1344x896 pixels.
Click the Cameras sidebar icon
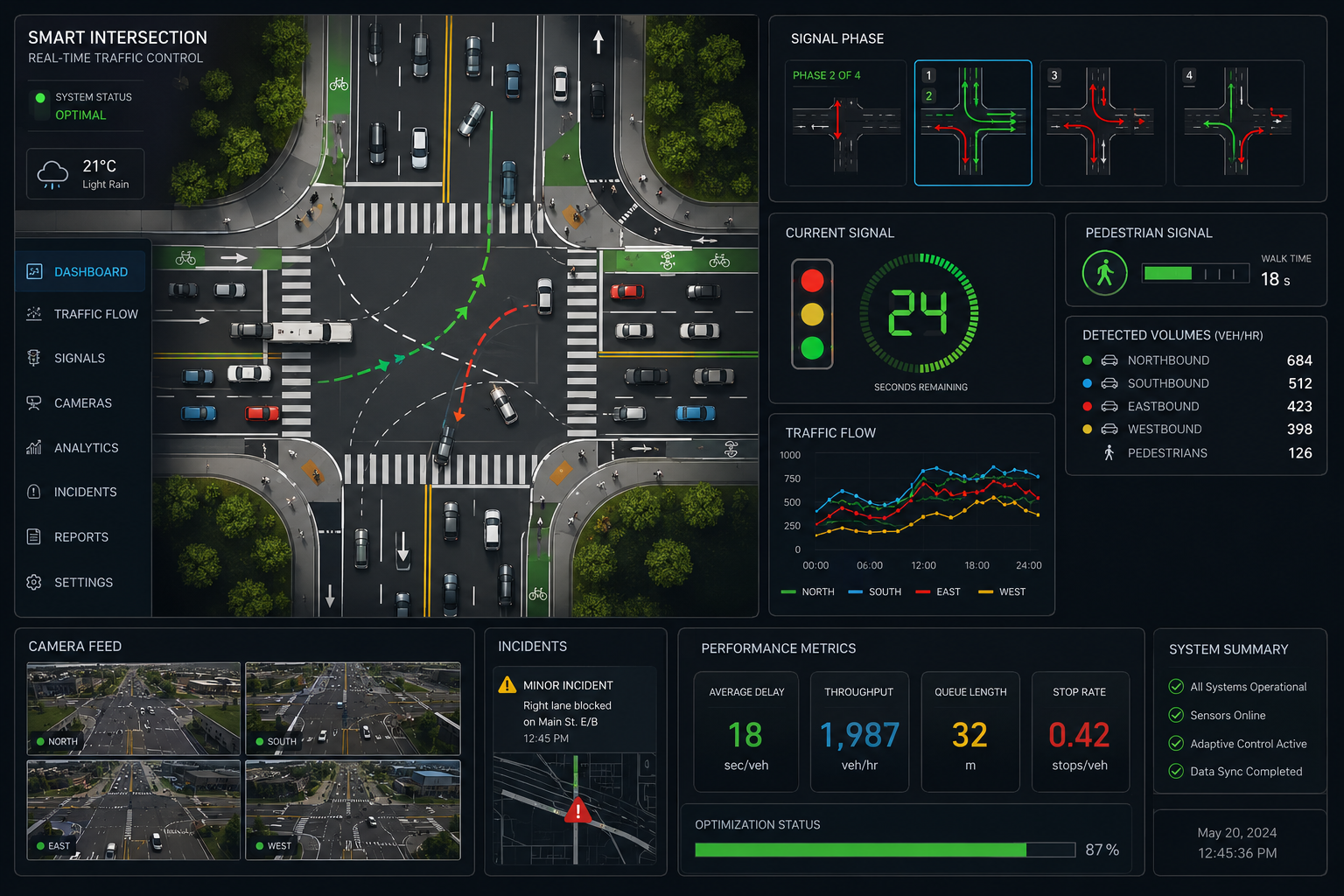[x=34, y=402]
